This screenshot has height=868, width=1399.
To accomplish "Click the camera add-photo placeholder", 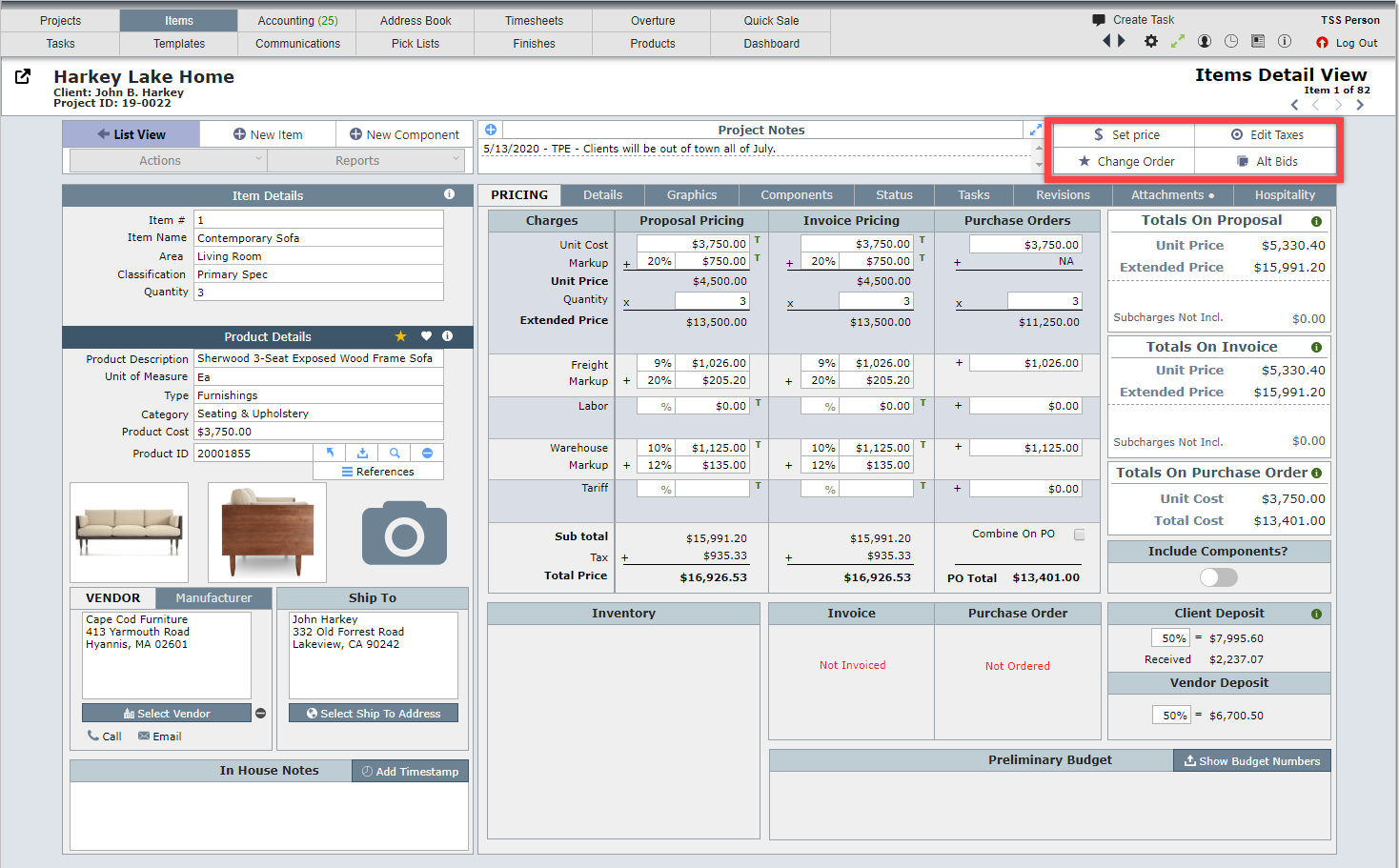I will [404, 534].
